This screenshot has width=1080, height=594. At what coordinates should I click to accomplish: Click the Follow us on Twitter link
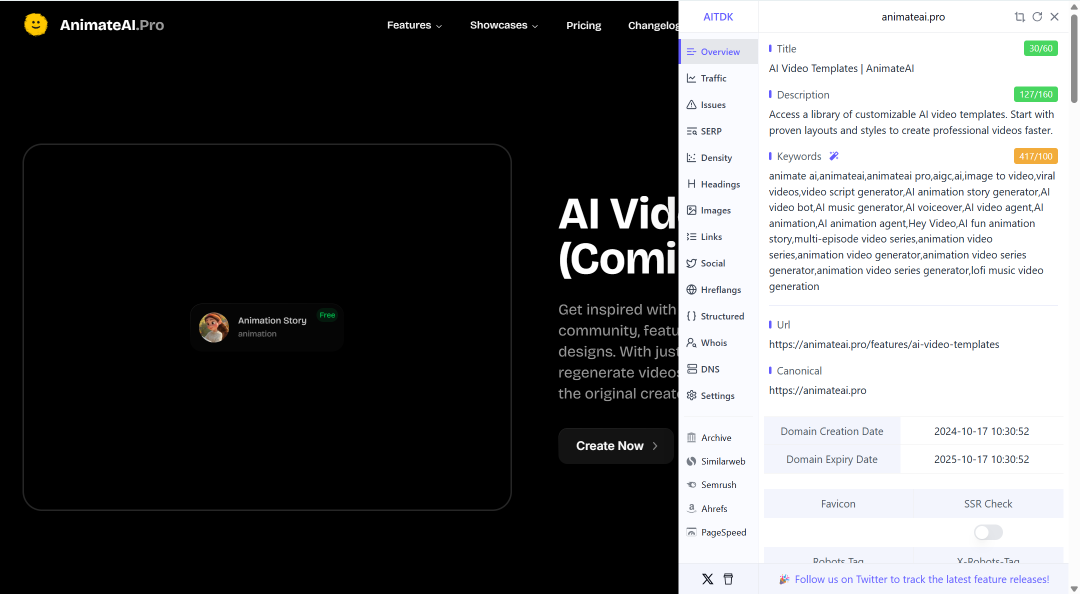[x=922, y=580]
